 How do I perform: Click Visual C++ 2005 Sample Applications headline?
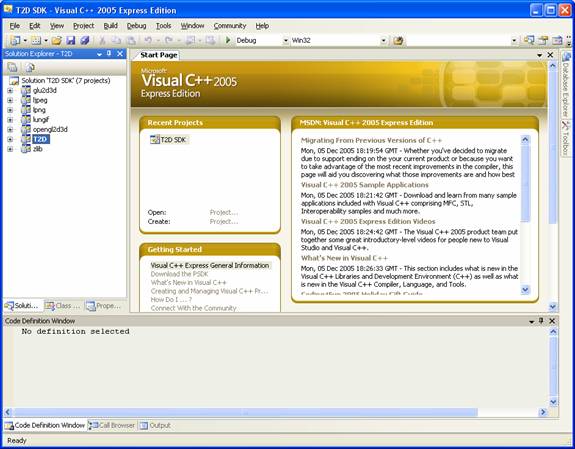(x=365, y=185)
